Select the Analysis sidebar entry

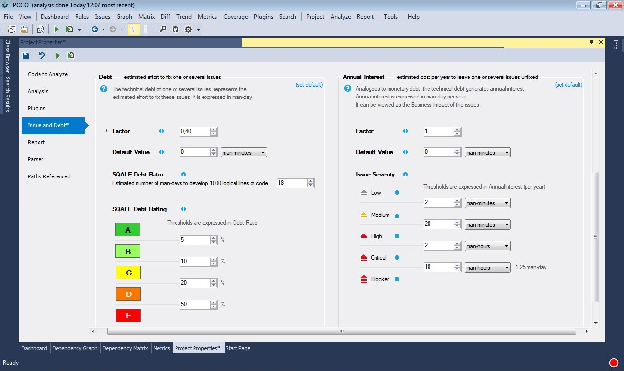[38, 91]
